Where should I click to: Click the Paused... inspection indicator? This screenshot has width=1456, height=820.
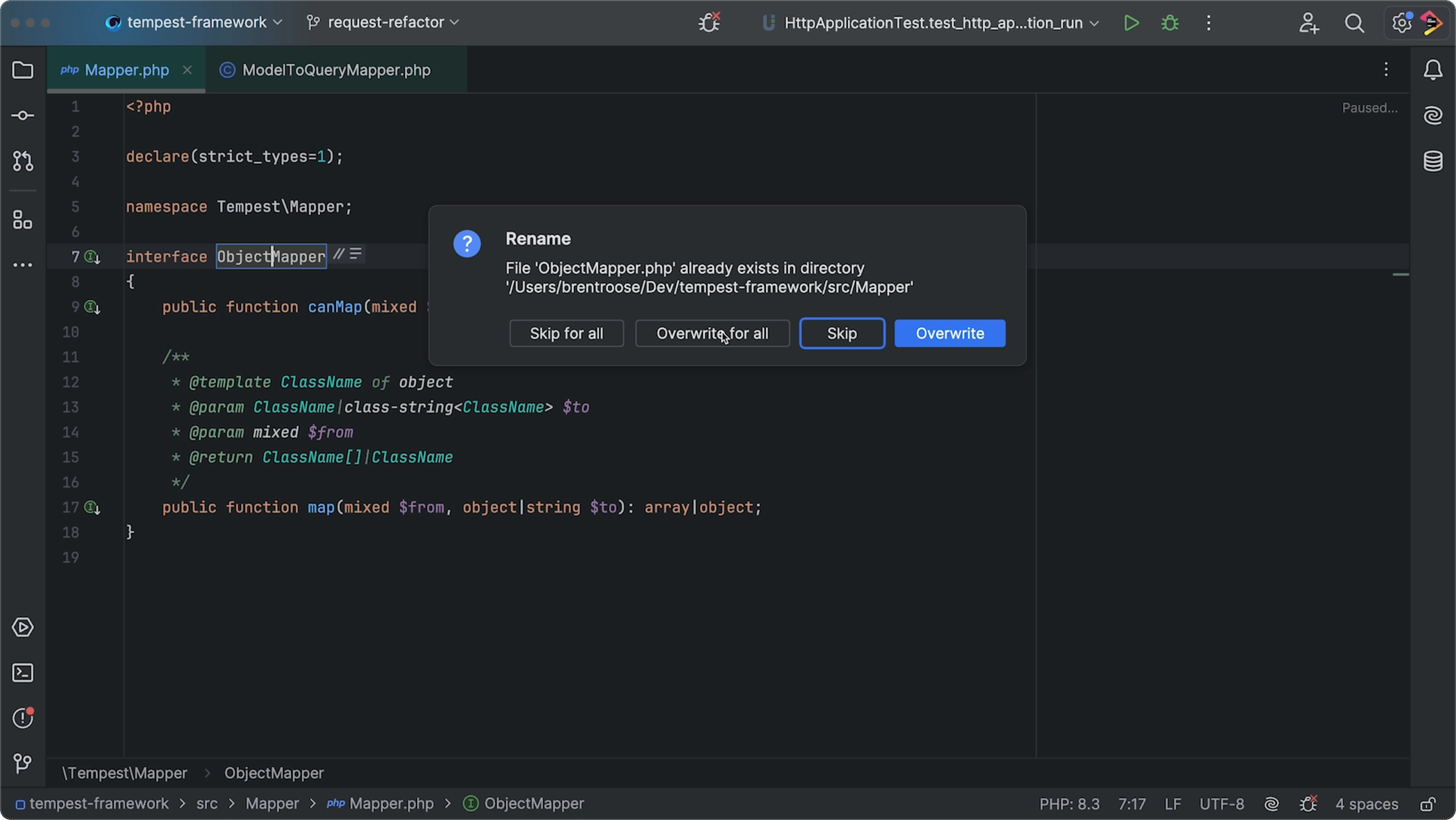[x=1369, y=108]
